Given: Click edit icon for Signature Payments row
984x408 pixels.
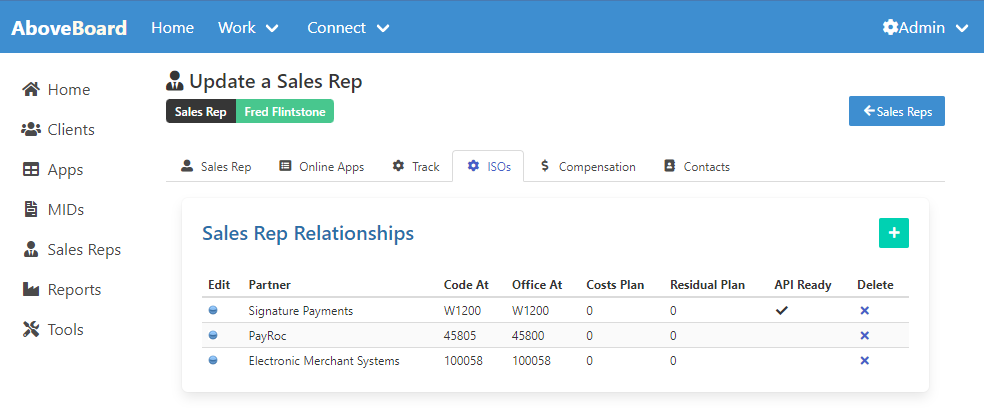Looking at the screenshot, I should (213, 311).
